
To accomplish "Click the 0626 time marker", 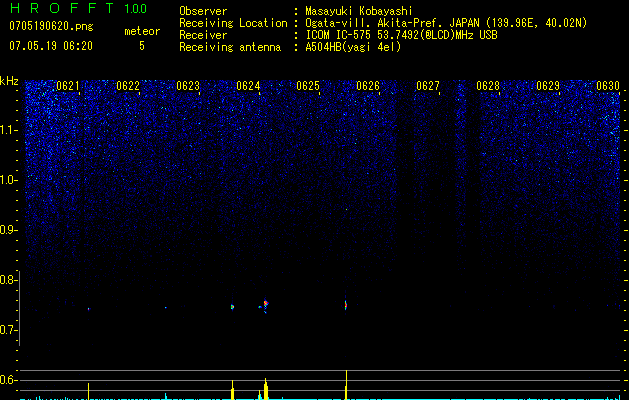I will tap(368, 86).
